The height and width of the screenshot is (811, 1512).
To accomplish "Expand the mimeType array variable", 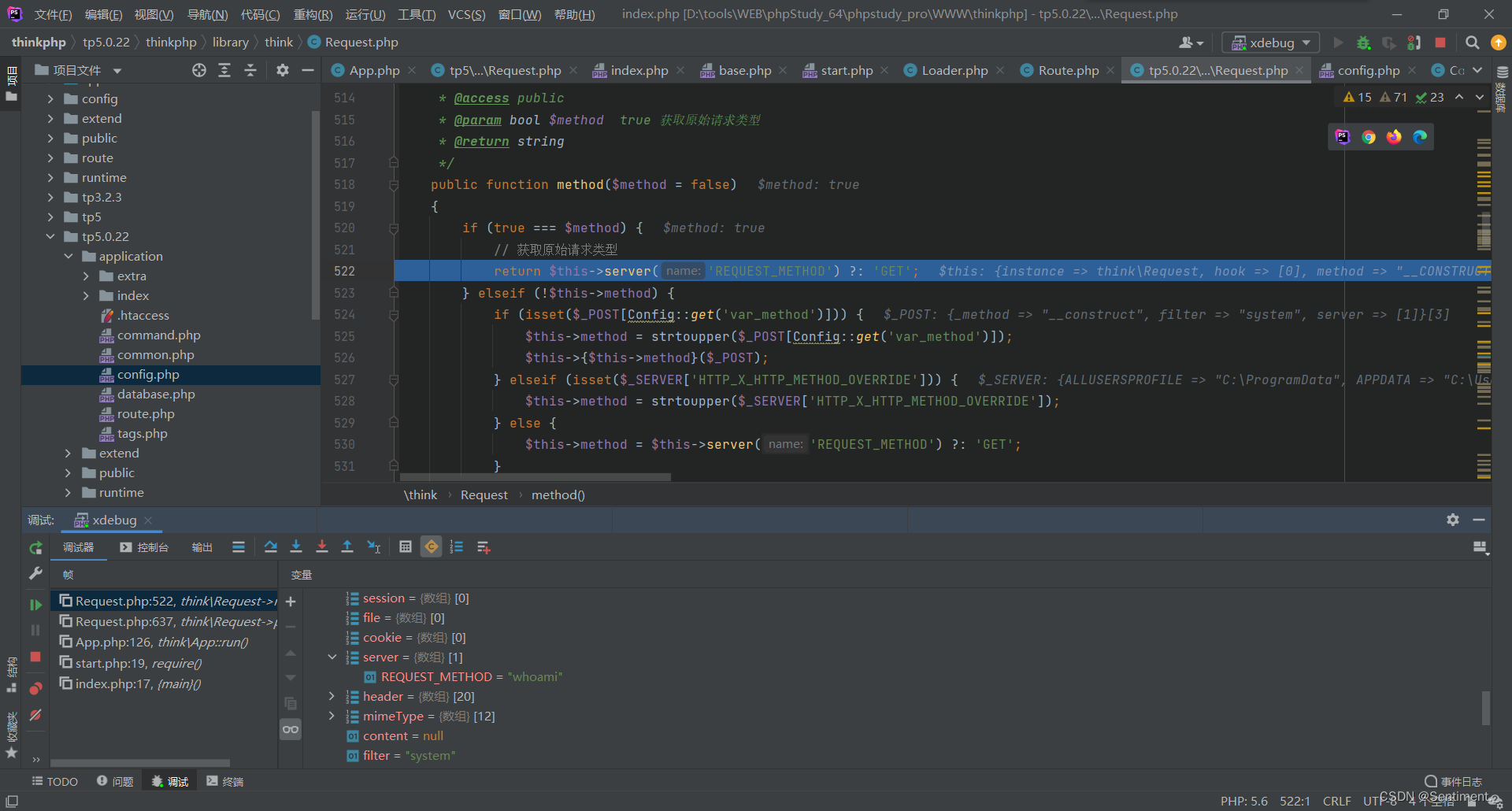I will click(x=332, y=716).
